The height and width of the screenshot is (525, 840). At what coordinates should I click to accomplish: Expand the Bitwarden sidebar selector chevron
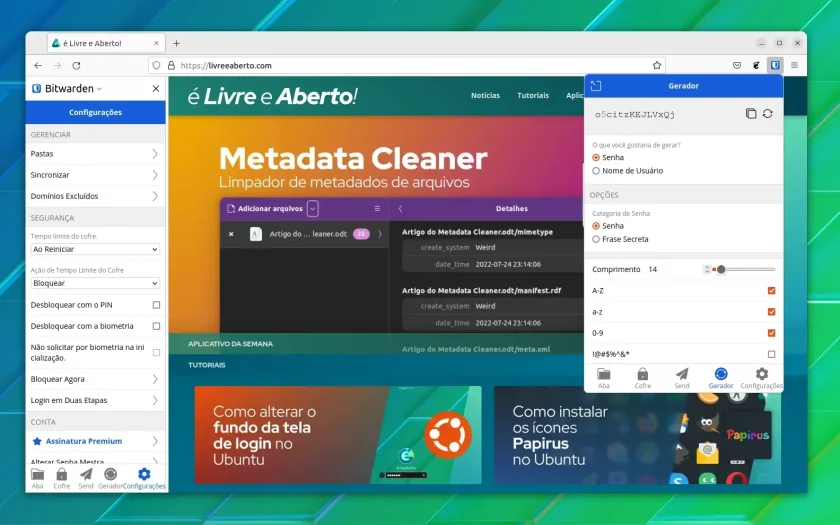[x=100, y=89]
